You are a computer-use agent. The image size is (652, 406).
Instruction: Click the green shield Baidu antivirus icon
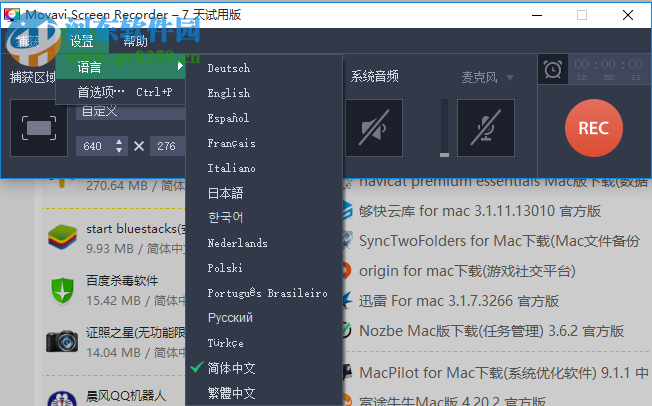pyautogui.click(x=62, y=290)
